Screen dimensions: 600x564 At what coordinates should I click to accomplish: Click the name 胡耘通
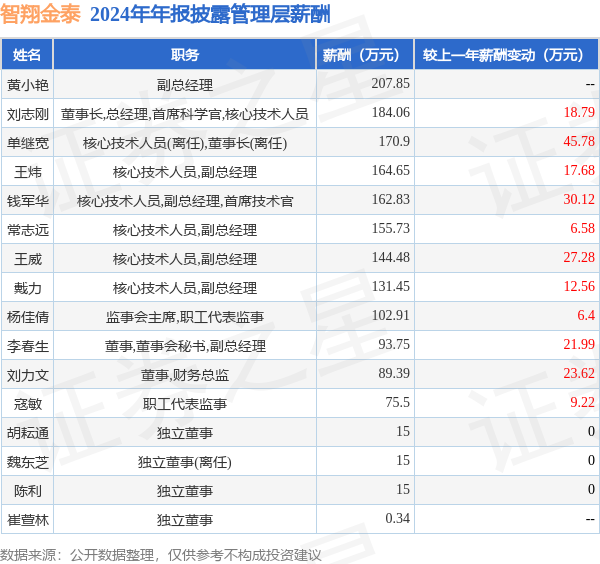pos(28,434)
